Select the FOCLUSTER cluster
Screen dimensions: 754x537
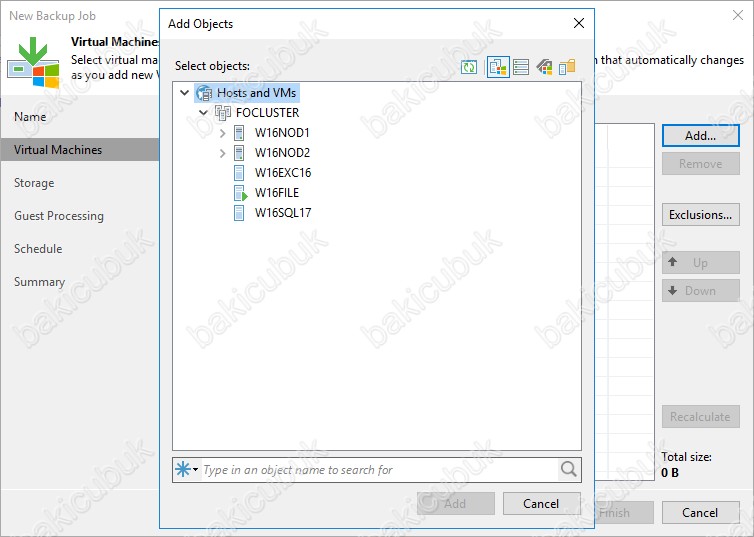coord(267,113)
